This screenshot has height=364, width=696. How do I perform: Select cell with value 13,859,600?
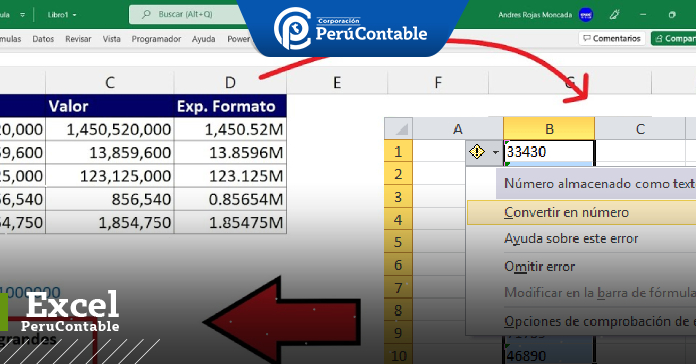pos(110,153)
